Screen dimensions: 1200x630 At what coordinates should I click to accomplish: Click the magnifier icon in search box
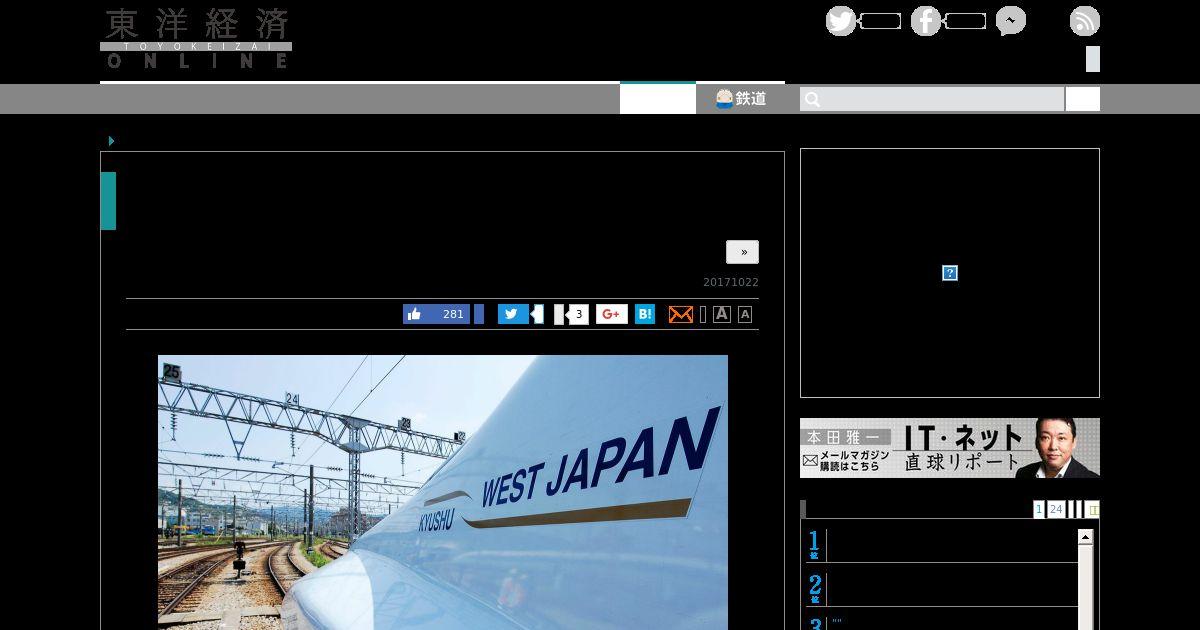(812, 99)
